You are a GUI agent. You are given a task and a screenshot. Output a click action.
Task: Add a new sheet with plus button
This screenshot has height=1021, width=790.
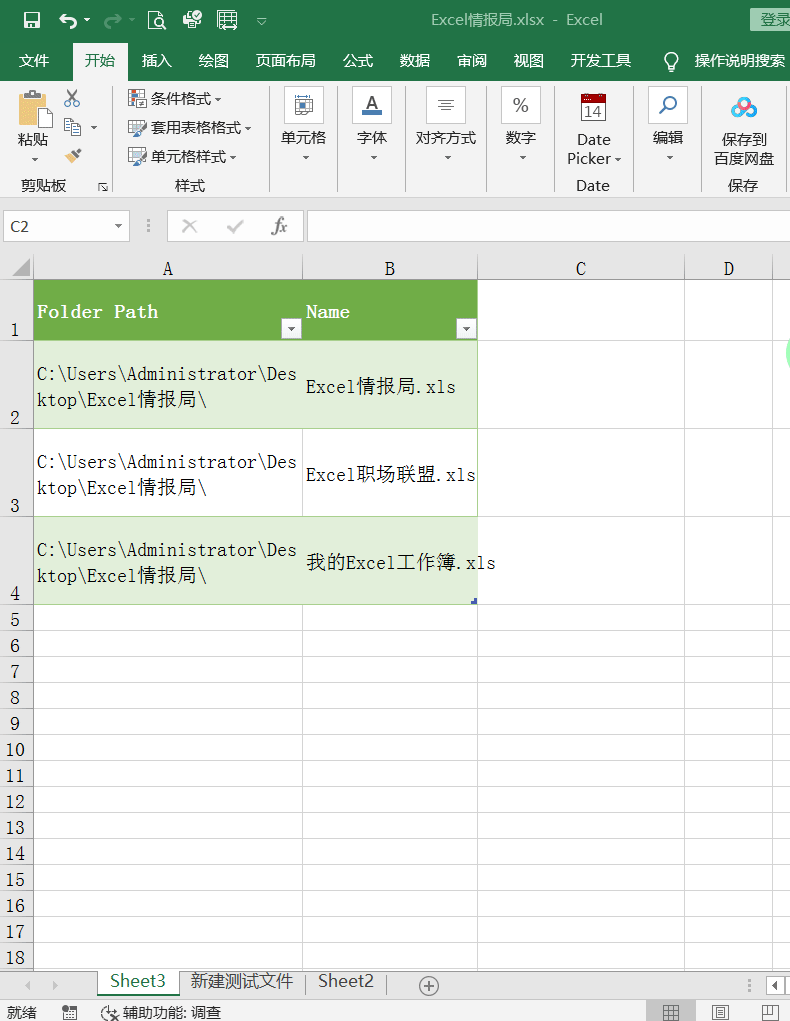tap(429, 986)
